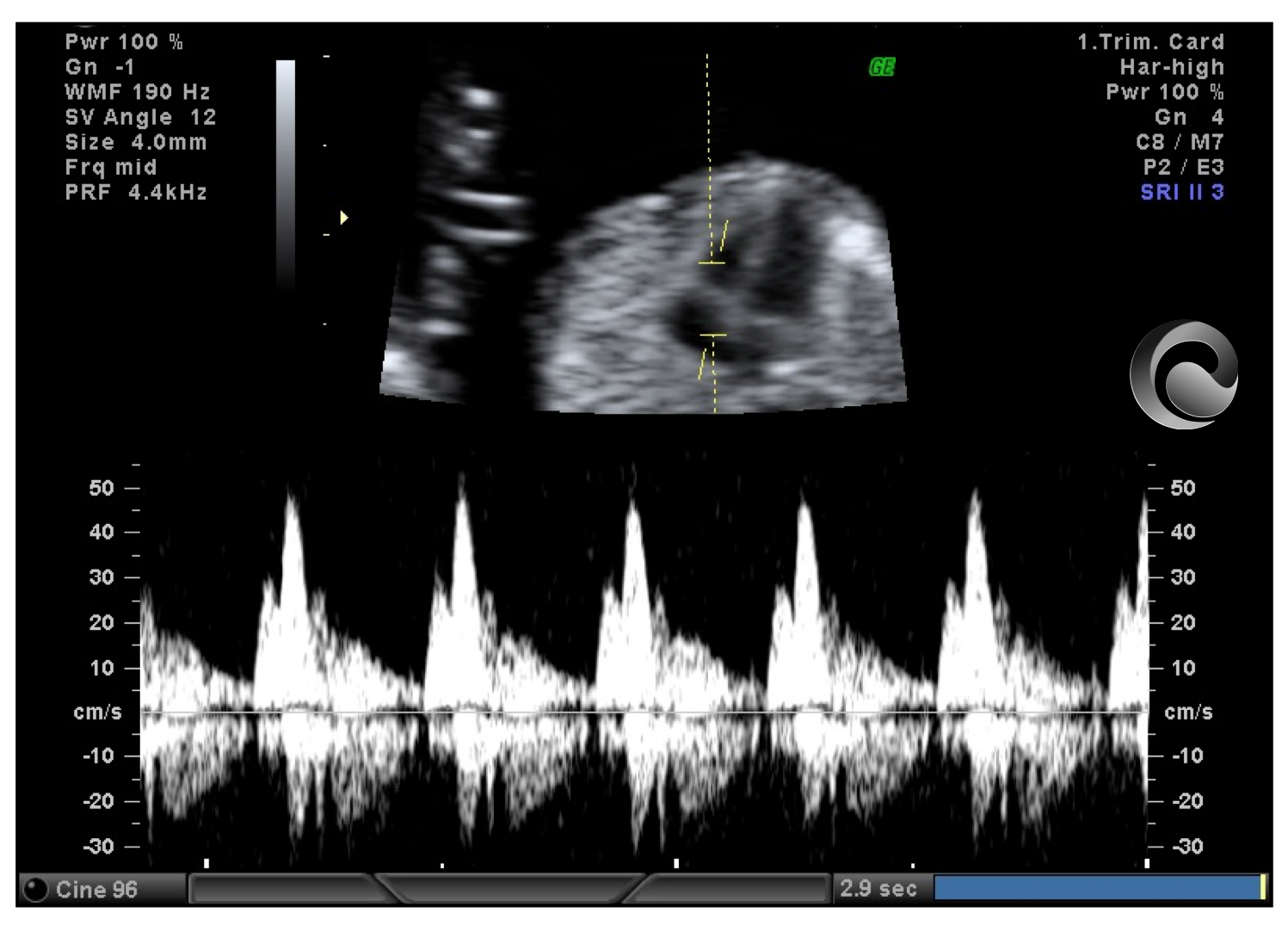Click the right velocity scale label 40

(1183, 532)
